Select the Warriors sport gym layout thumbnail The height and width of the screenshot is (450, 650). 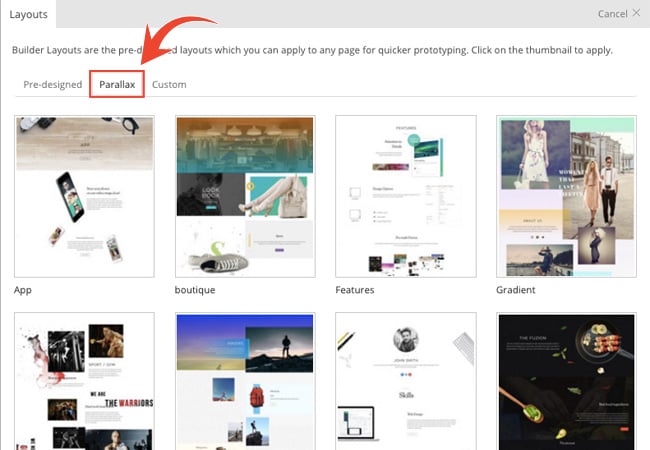click(x=84, y=381)
